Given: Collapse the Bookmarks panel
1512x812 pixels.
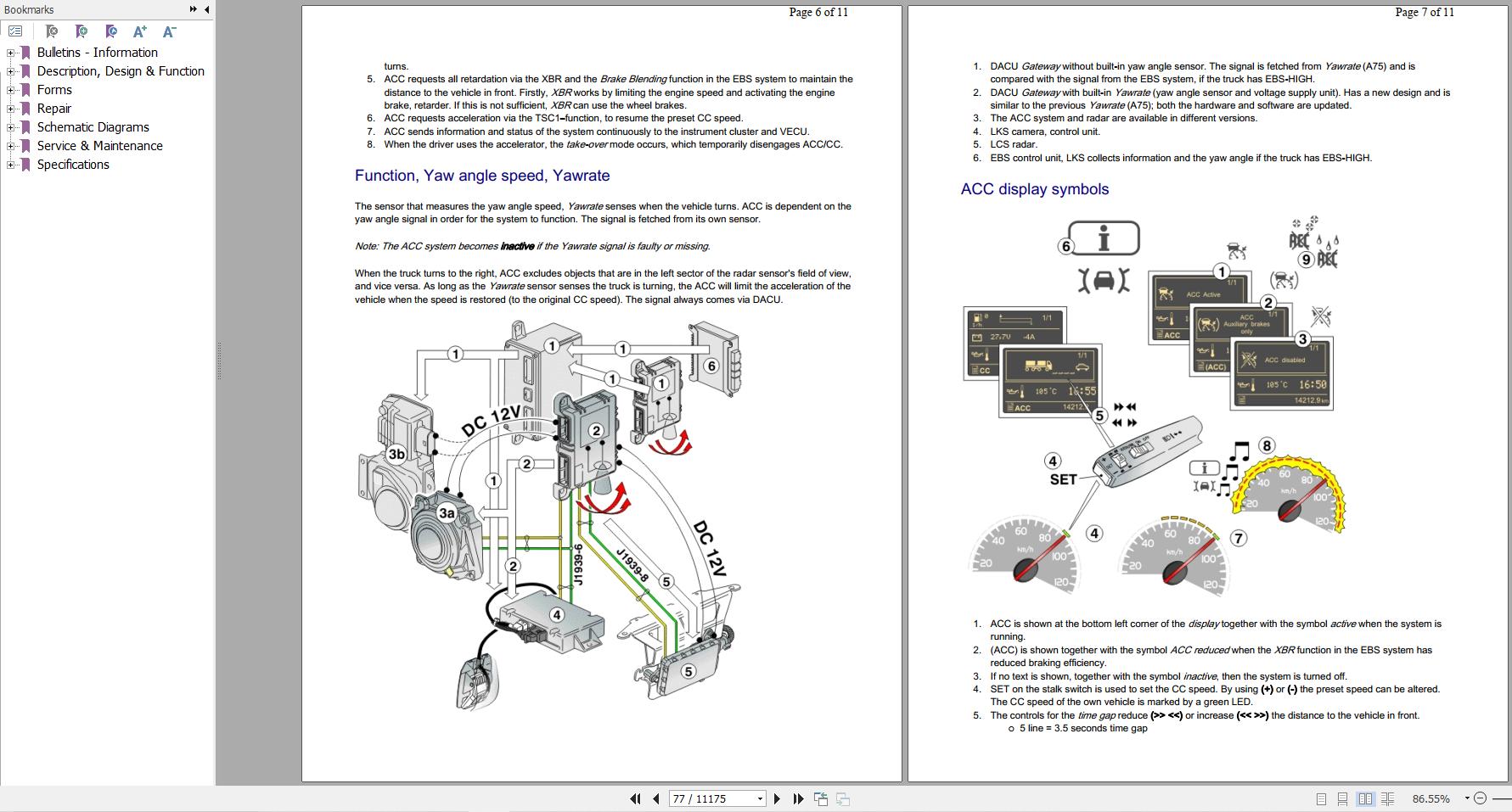Looking at the screenshot, I should coord(205,9).
